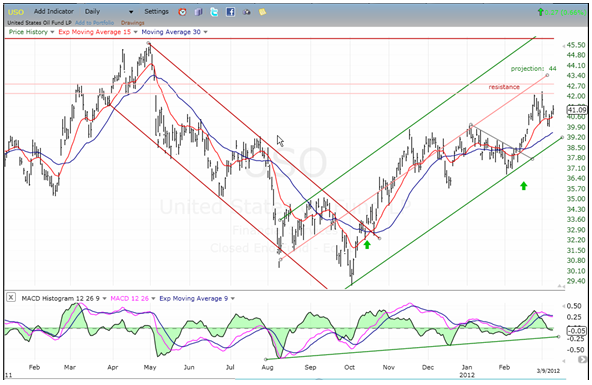Select the MACD value label -0.05
The image size is (592, 385).
tap(577, 331)
